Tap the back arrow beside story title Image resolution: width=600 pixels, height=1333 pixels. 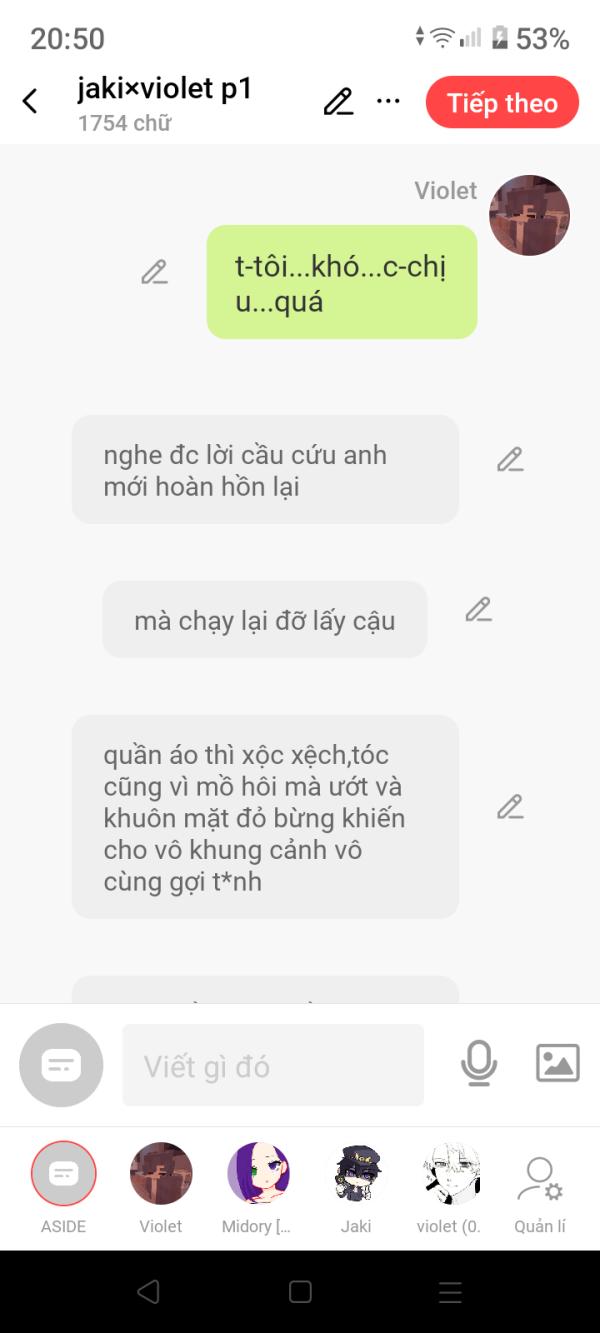coord(30,101)
